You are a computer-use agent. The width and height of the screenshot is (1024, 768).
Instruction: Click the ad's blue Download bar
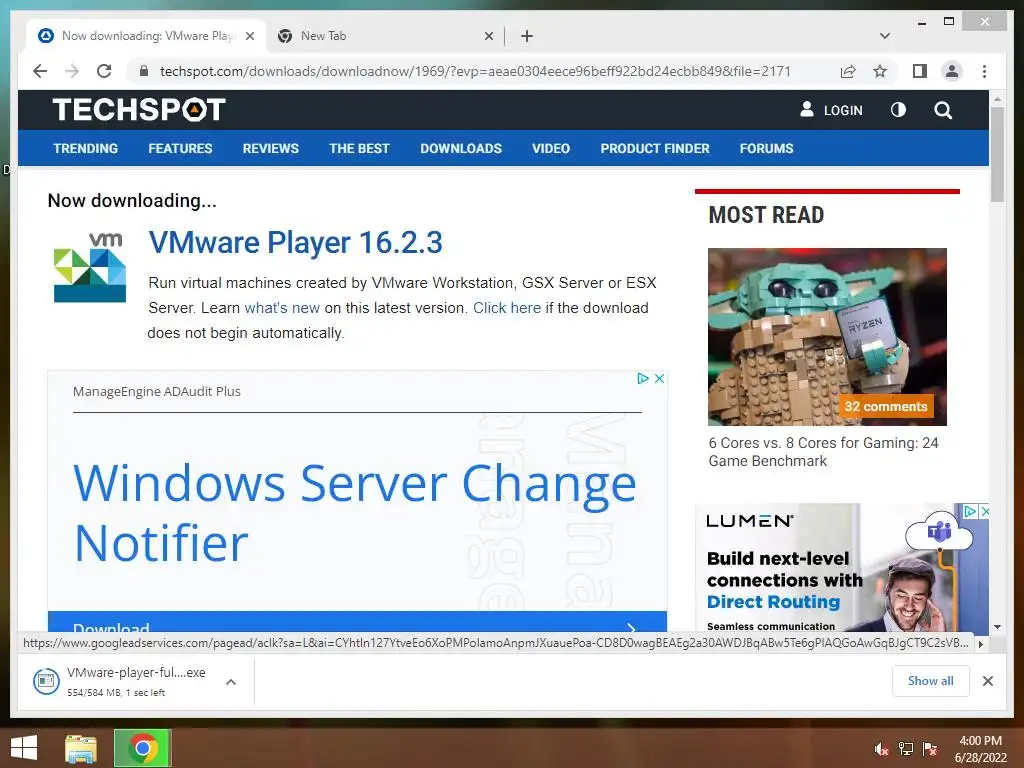pos(357,621)
